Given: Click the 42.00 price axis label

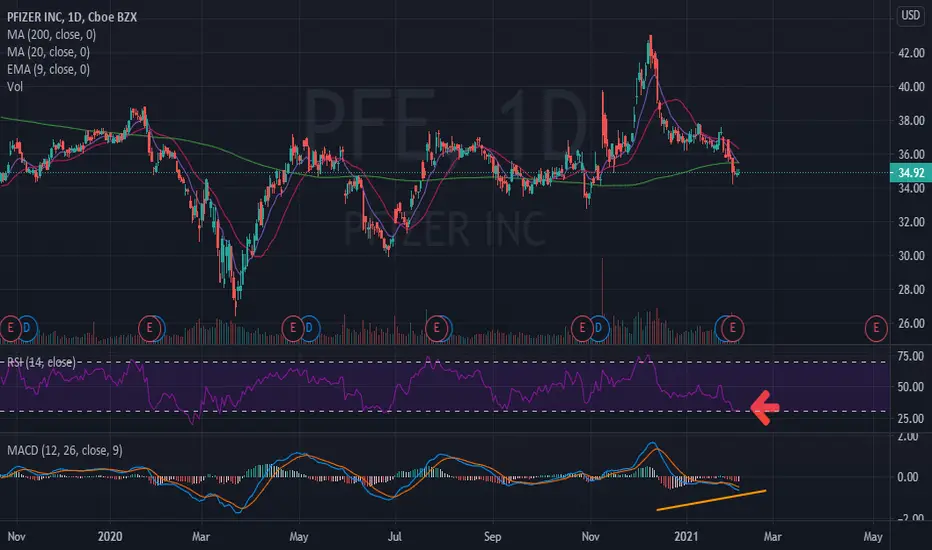Looking at the screenshot, I should (911, 53).
